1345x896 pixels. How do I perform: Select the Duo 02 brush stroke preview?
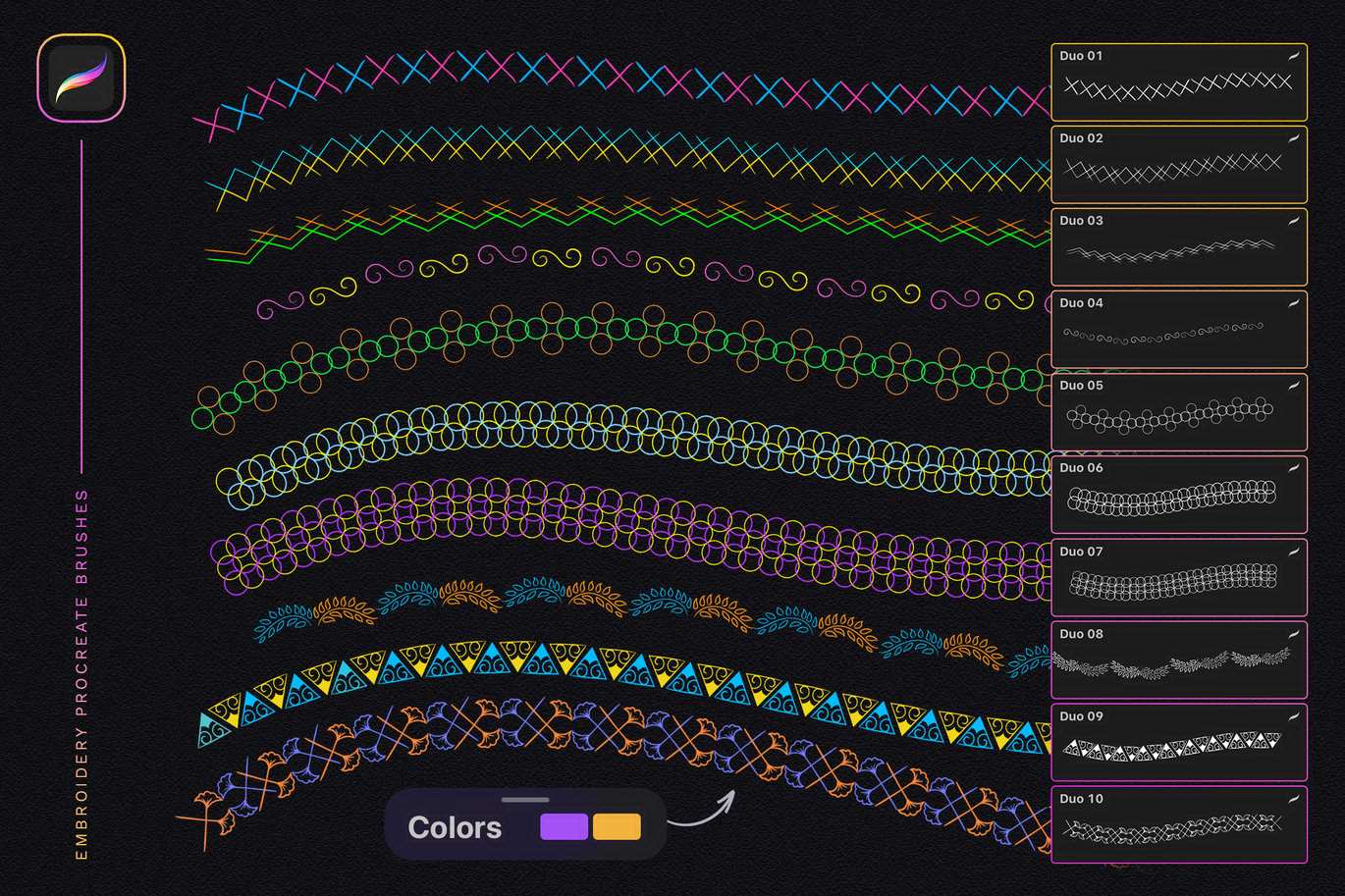tap(1173, 170)
